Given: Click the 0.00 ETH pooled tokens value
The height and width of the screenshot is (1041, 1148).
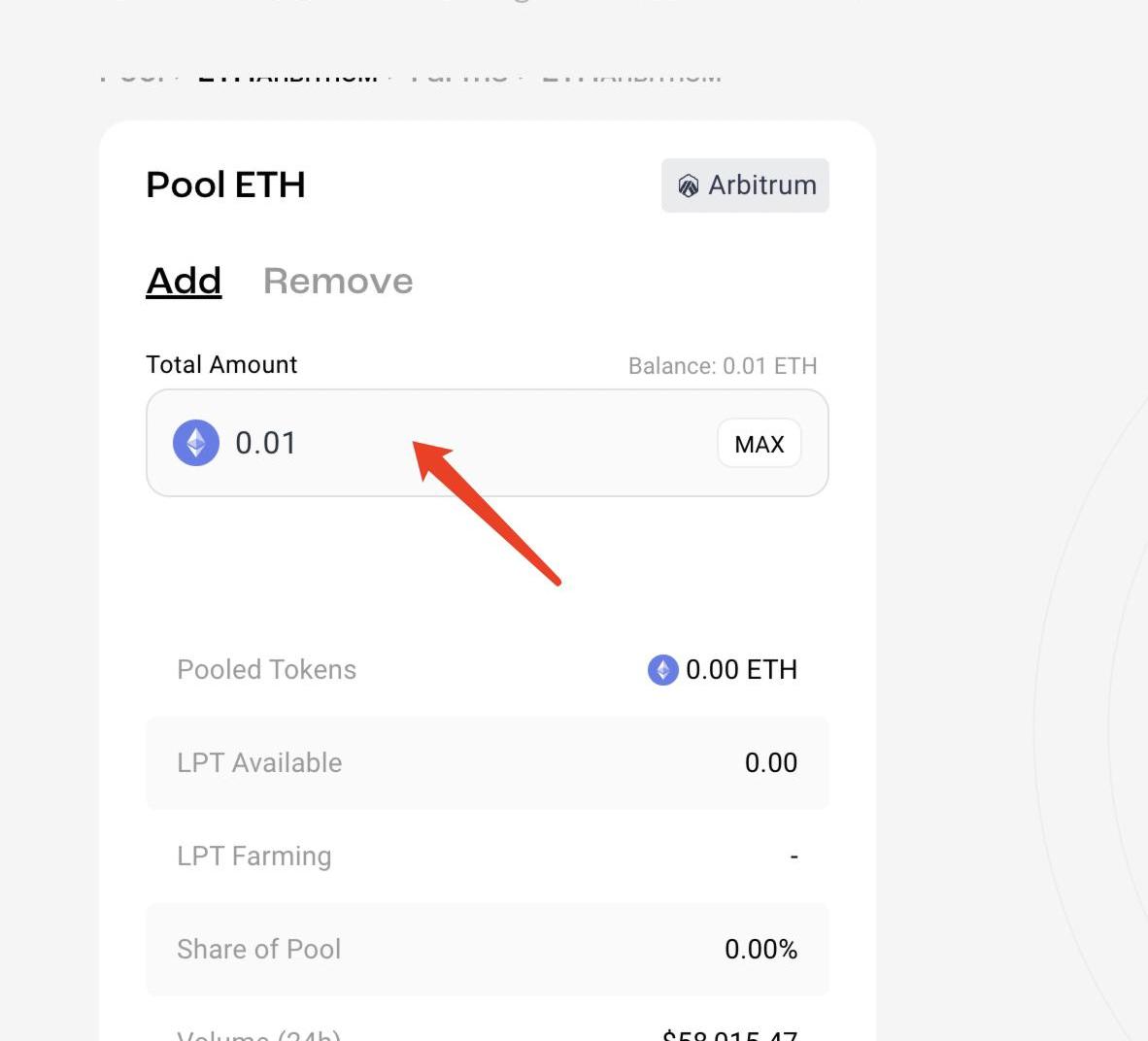Looking at the screenshot, I should pyautogui.click(x=741, y=670).
